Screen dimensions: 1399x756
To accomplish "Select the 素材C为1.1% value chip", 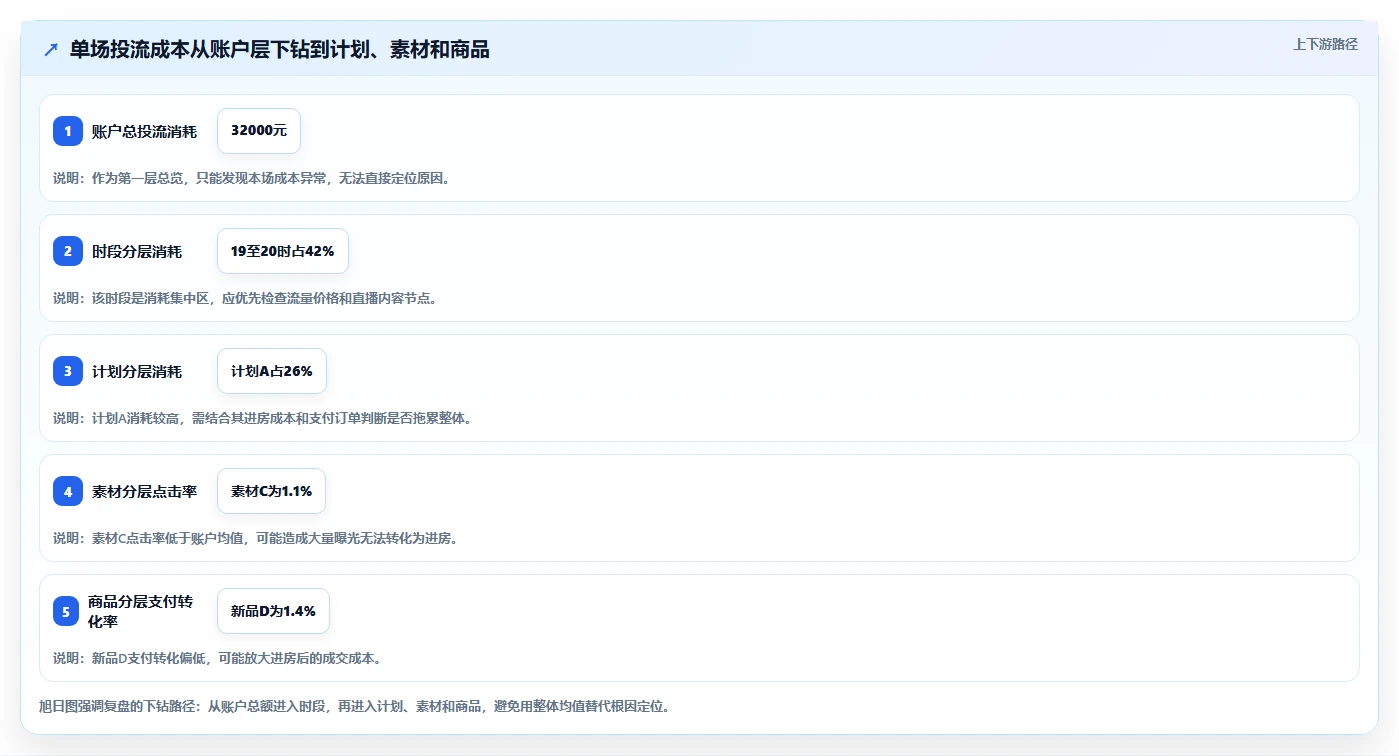I will click(271, 491).
